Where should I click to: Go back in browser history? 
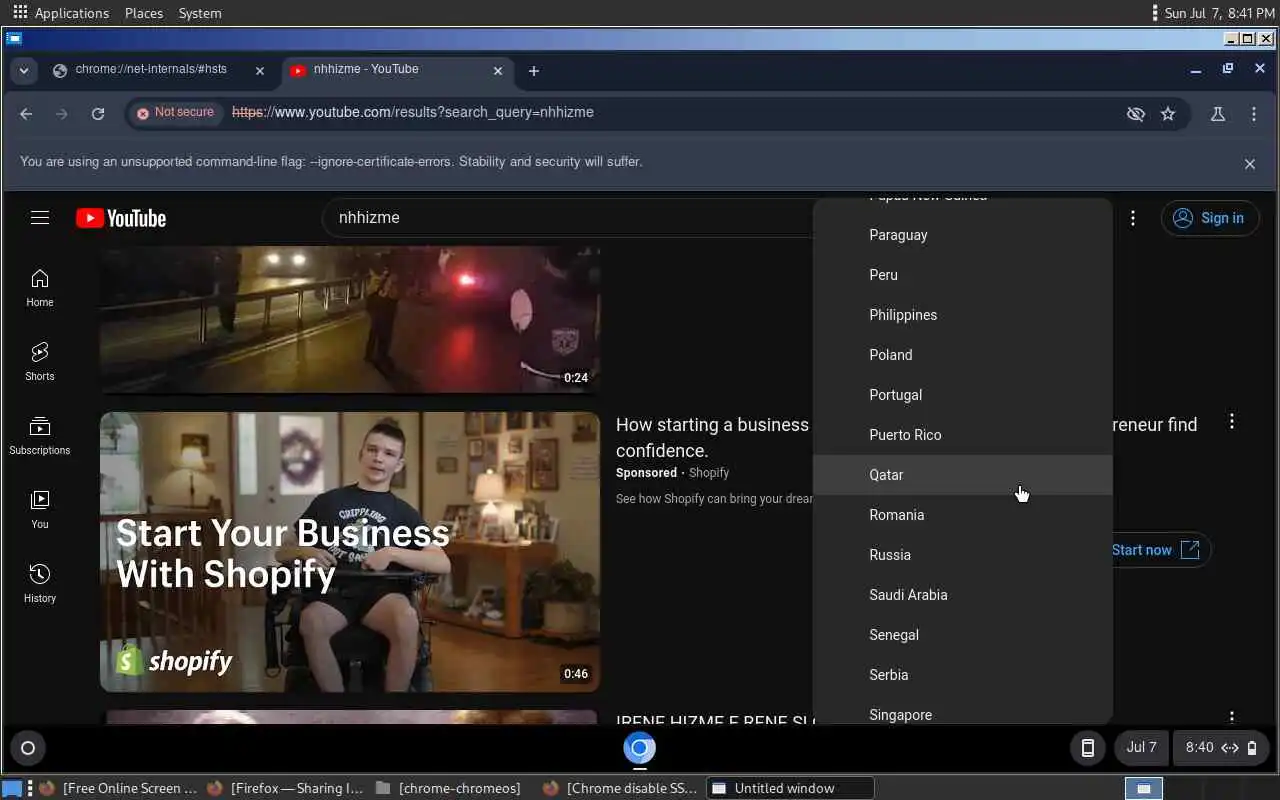(27, 114)
